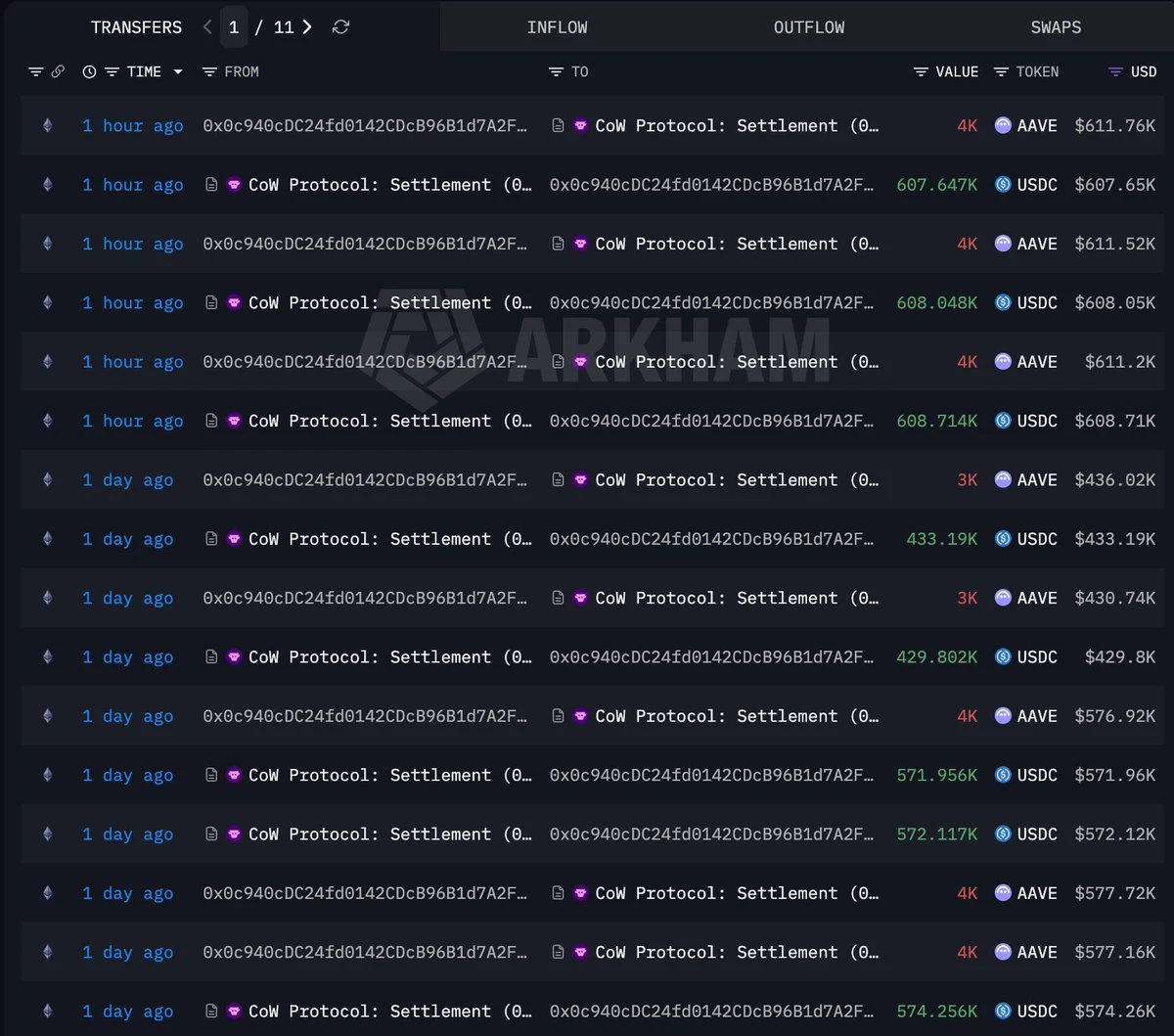1174x1036 pixels.
Task: Click Ethereum icon on the $574.26K row
Action: tap(47, 1011)
